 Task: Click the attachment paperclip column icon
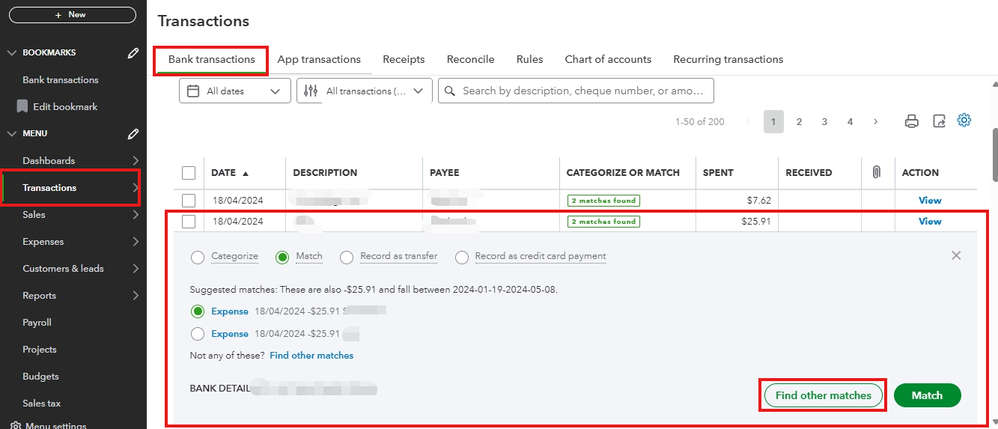click(876, 173)
